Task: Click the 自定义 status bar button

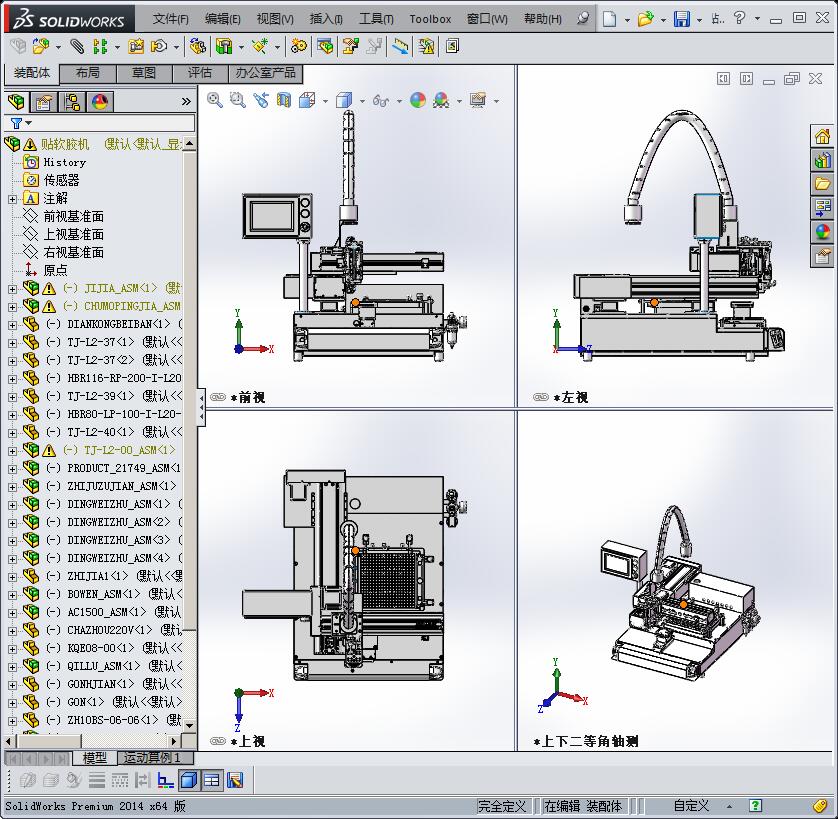Action: coord(691,805)
